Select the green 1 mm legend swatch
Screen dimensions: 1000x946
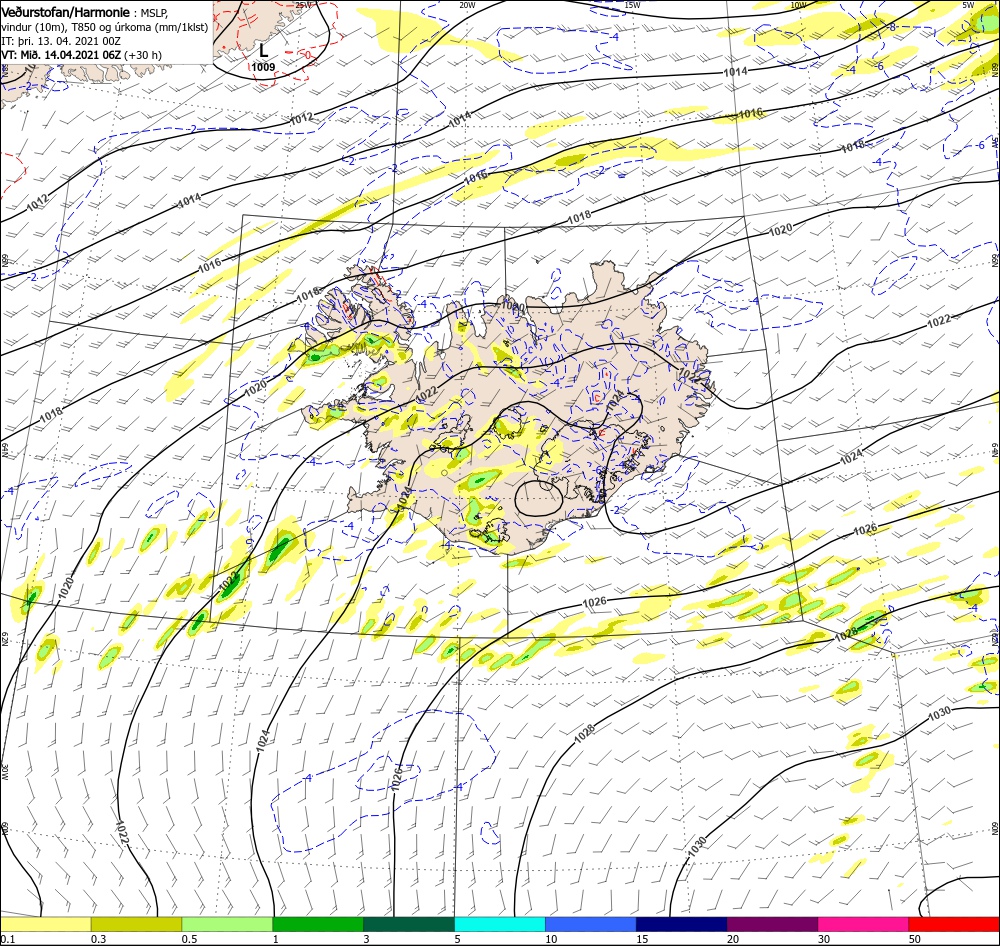tap(318, 924)
